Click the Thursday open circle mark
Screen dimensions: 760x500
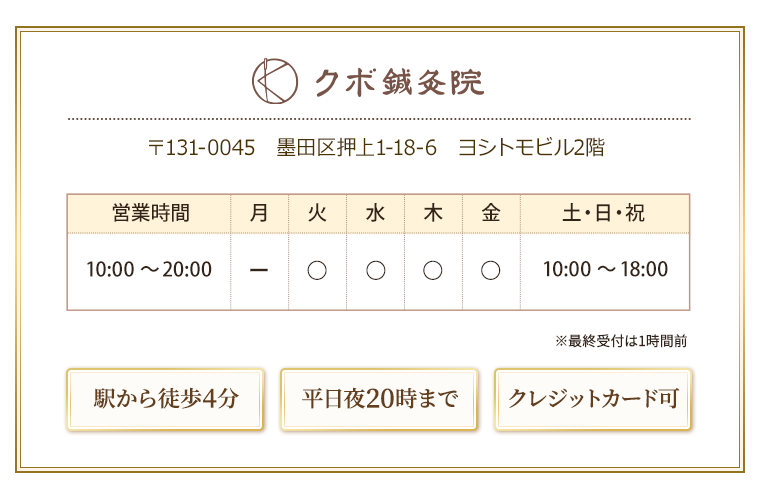(x=433, y=270)
